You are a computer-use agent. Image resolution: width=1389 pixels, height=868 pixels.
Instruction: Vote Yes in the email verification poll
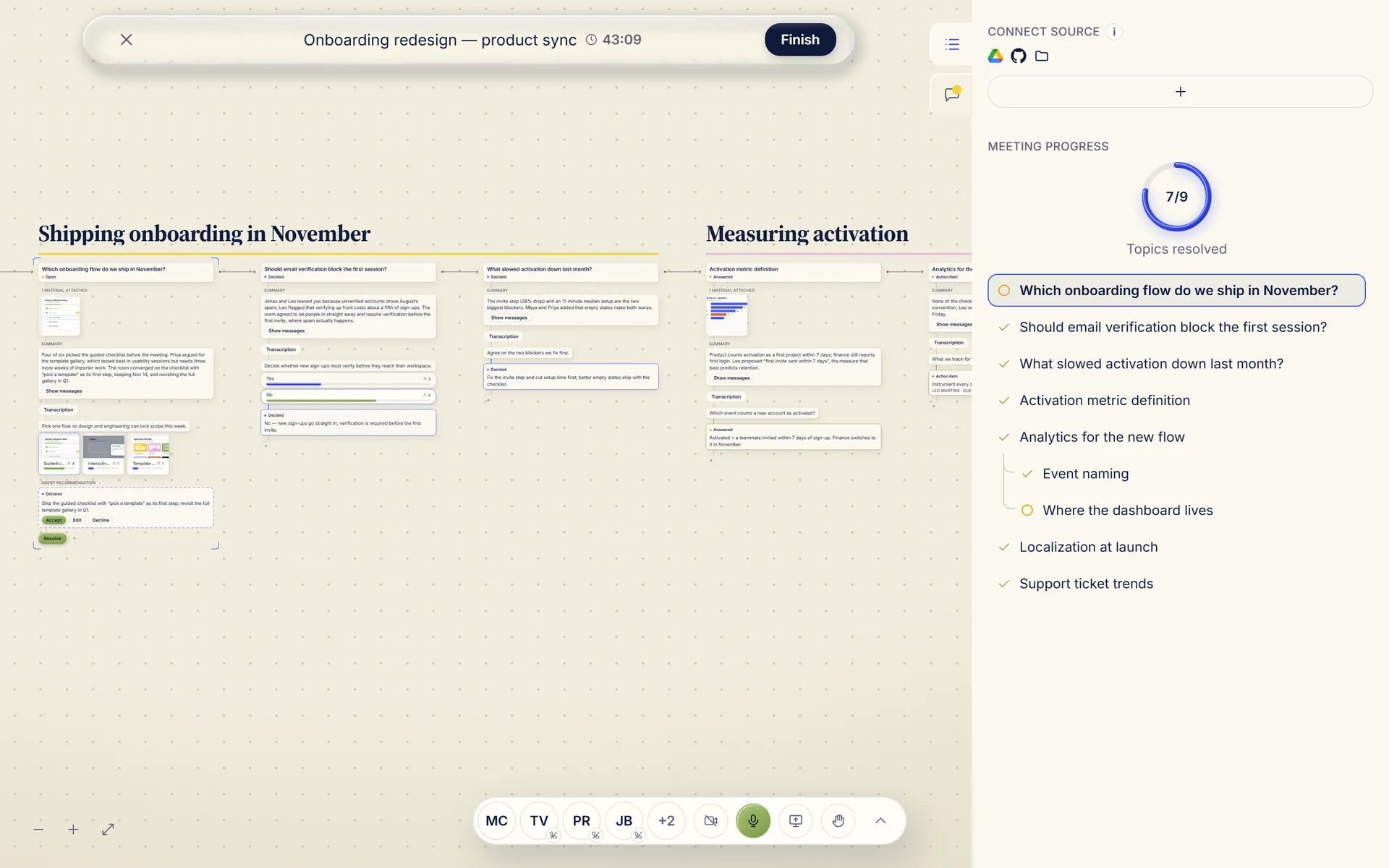(x=348, y=380)
